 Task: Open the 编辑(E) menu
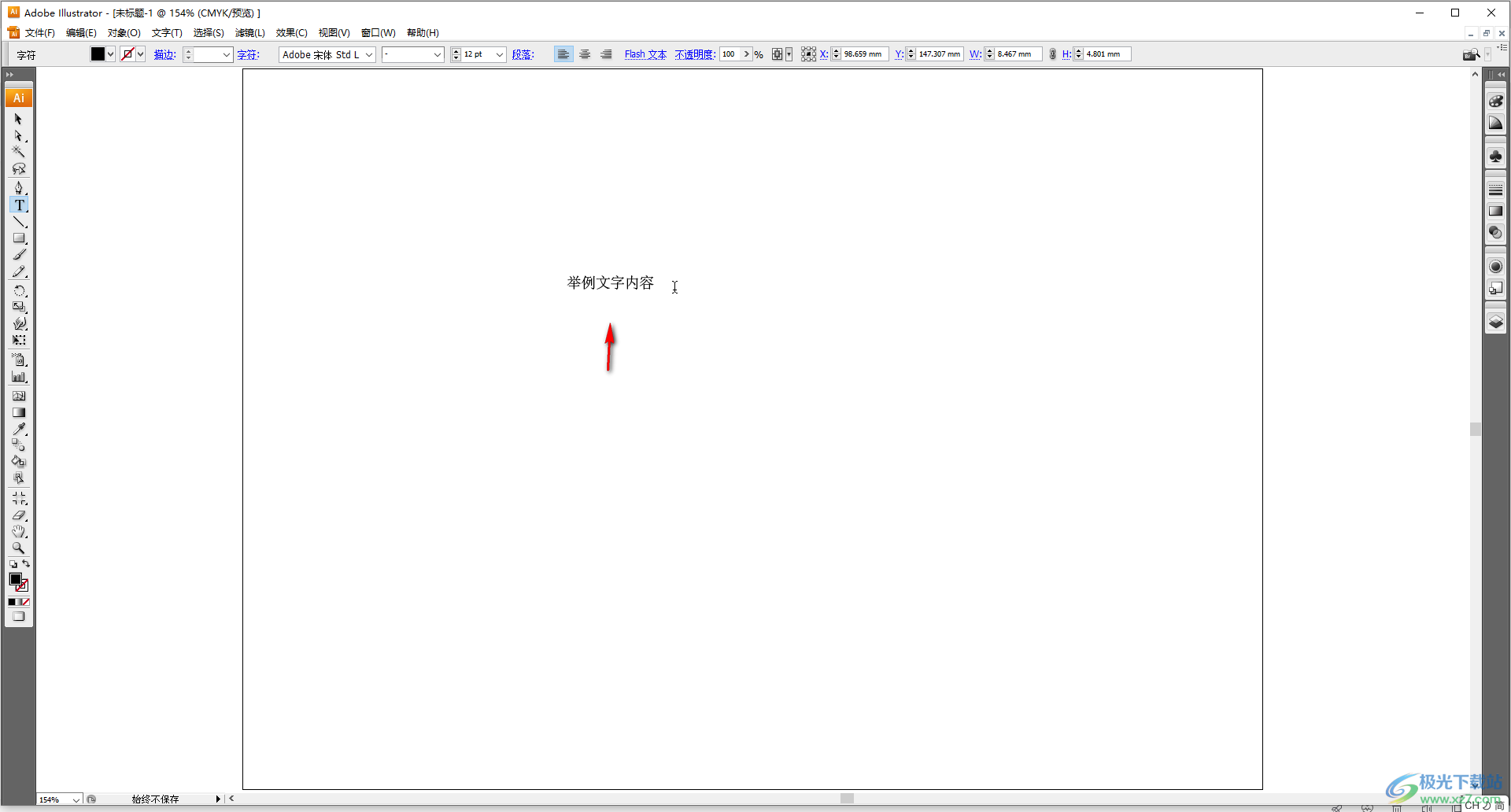[x=81, y=33]
